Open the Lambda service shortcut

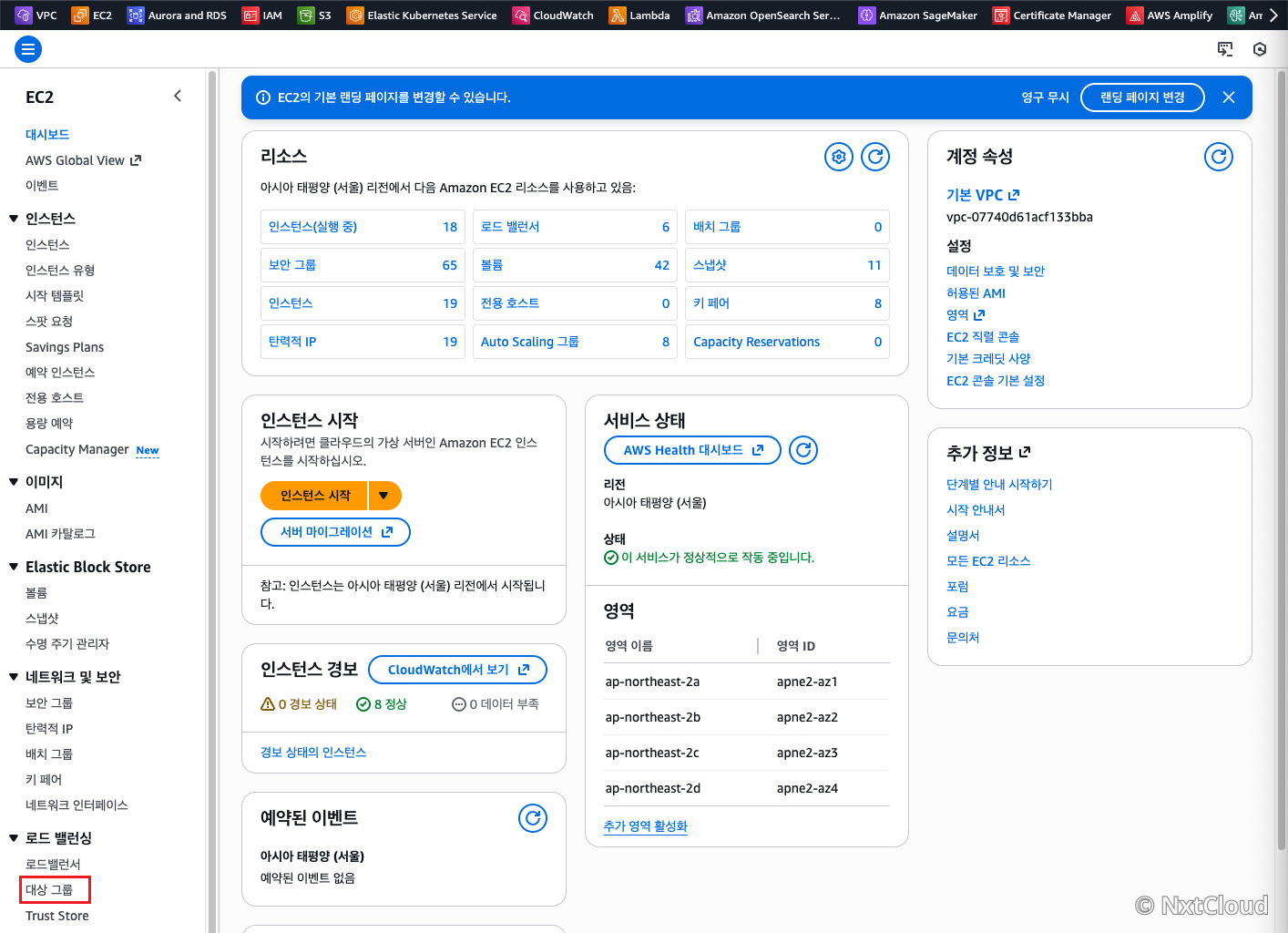[639, 15]
